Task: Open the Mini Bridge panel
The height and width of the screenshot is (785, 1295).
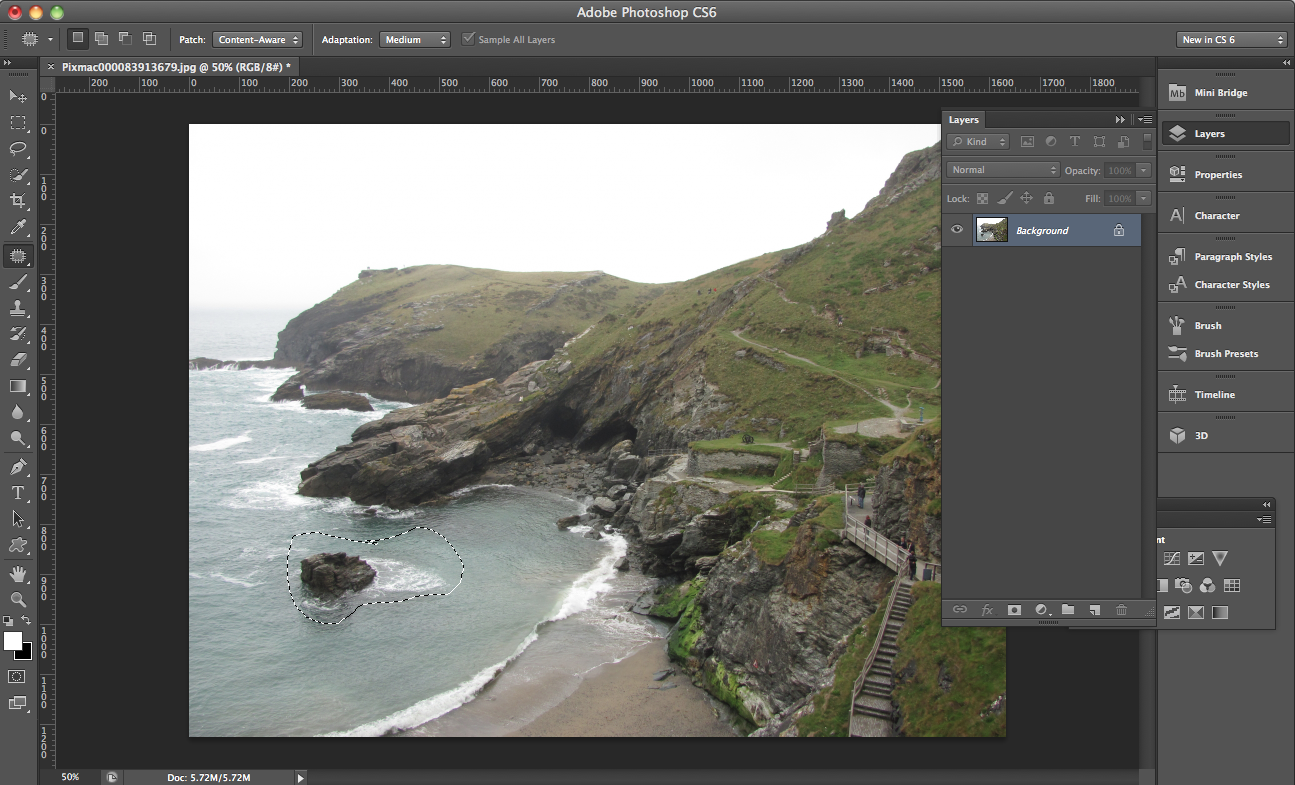Action: 1220,93
